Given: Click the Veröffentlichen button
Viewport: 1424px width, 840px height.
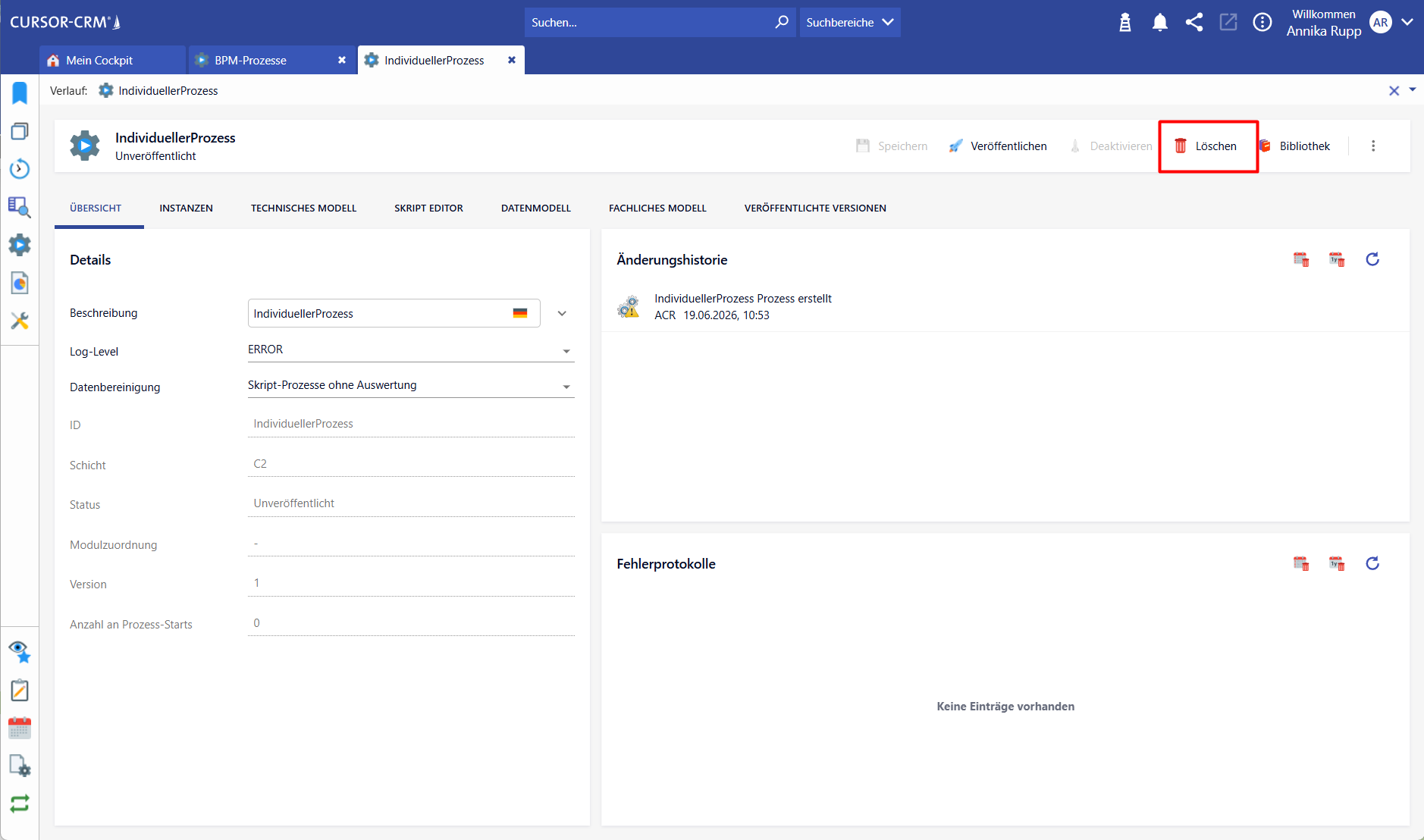Looking at the screenshot, I should [x=998, y=146].
